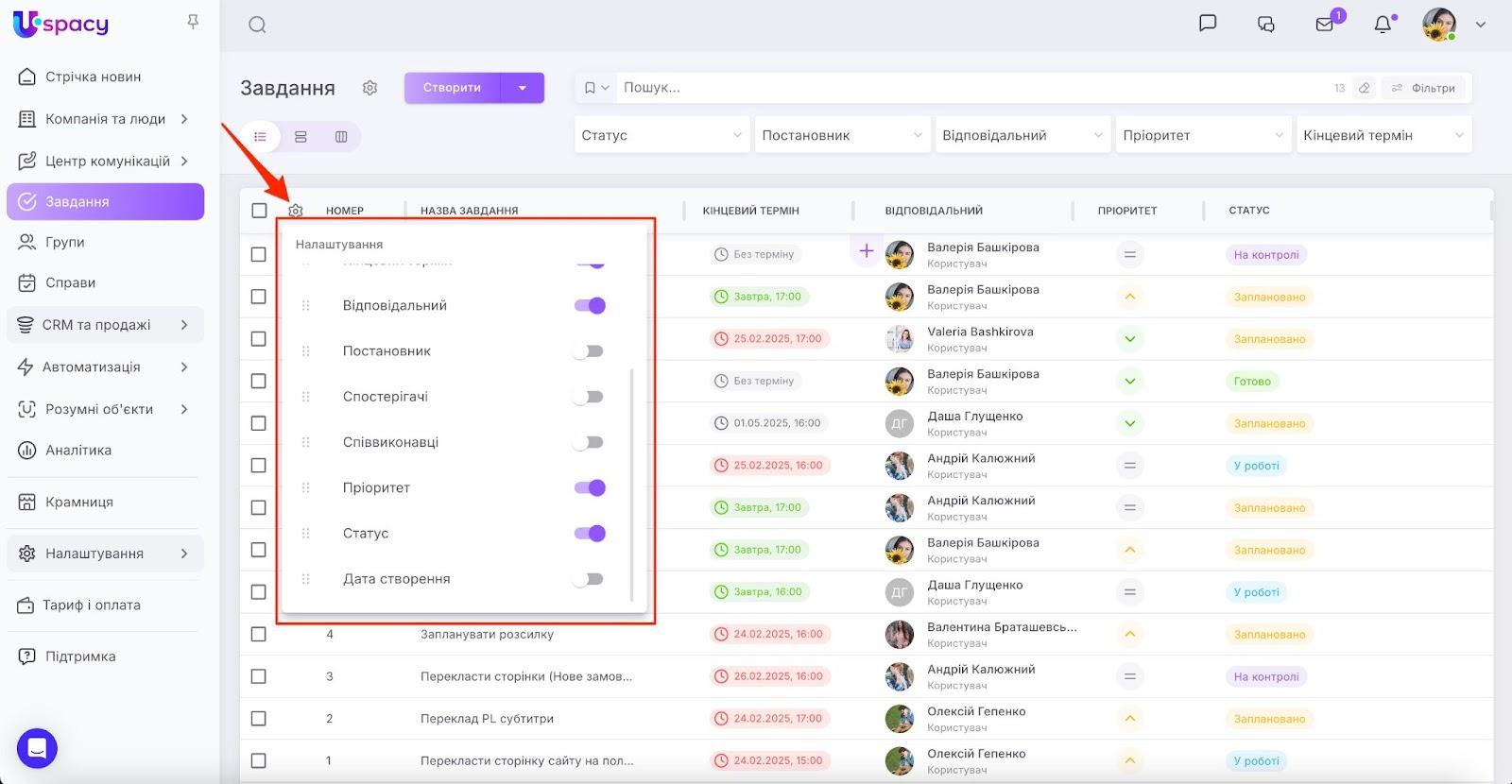Open Аналітика from the sidebar menu

pos(78,451)
